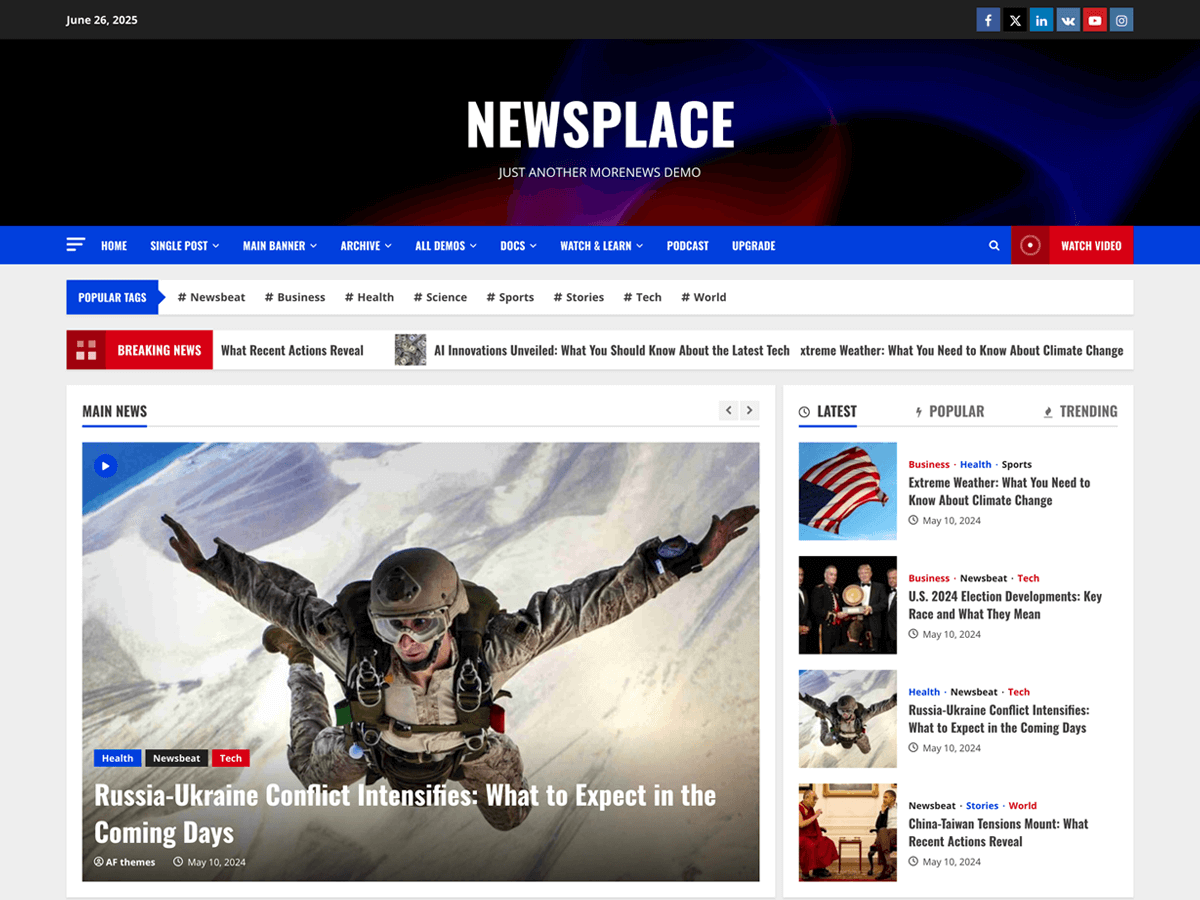The height and width of the screenshot is (900, 1200).
Task: Open the climate change article thumbnail
Action: click(847, 490)
